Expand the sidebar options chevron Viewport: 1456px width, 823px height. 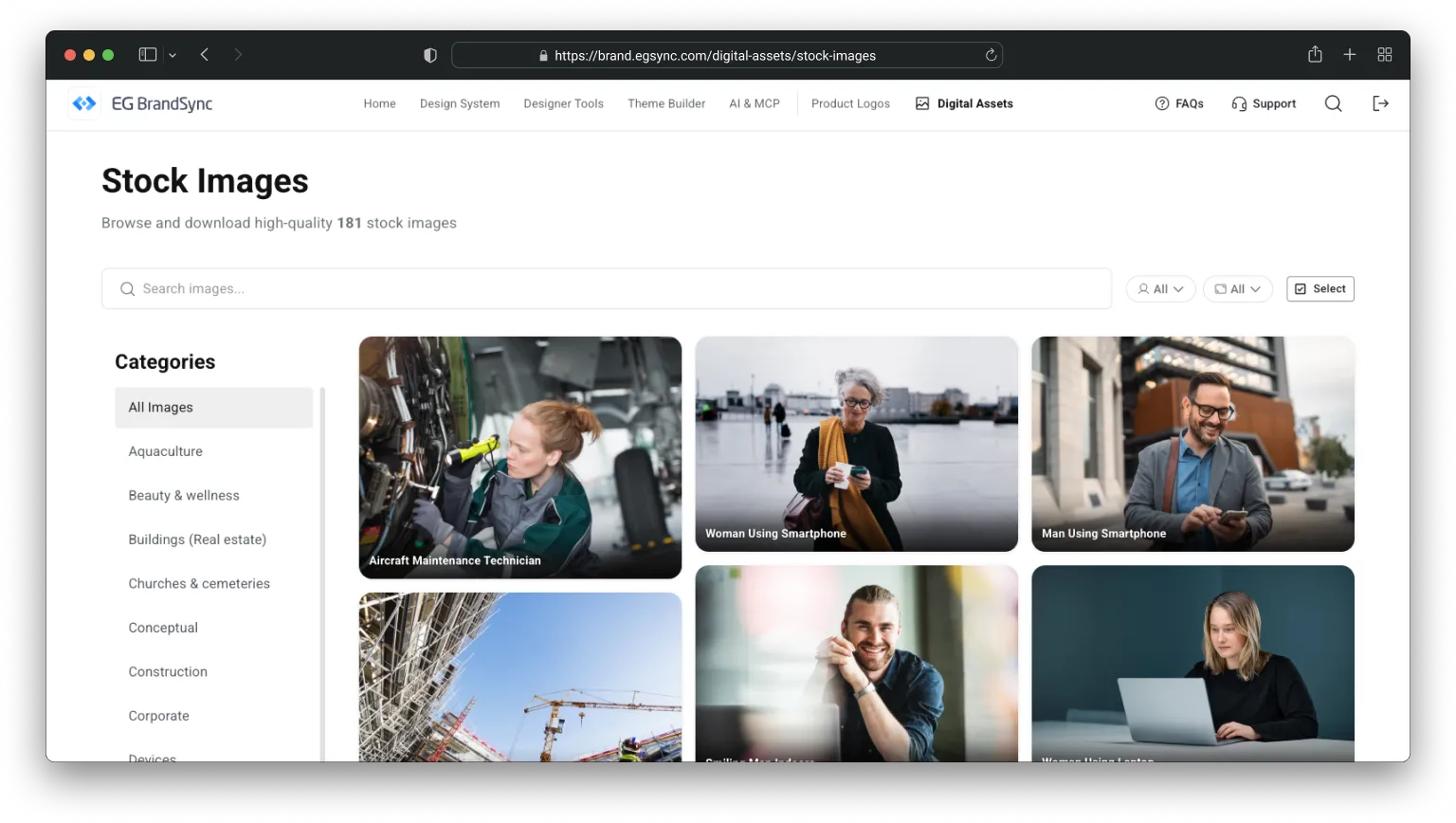[173, 55]
